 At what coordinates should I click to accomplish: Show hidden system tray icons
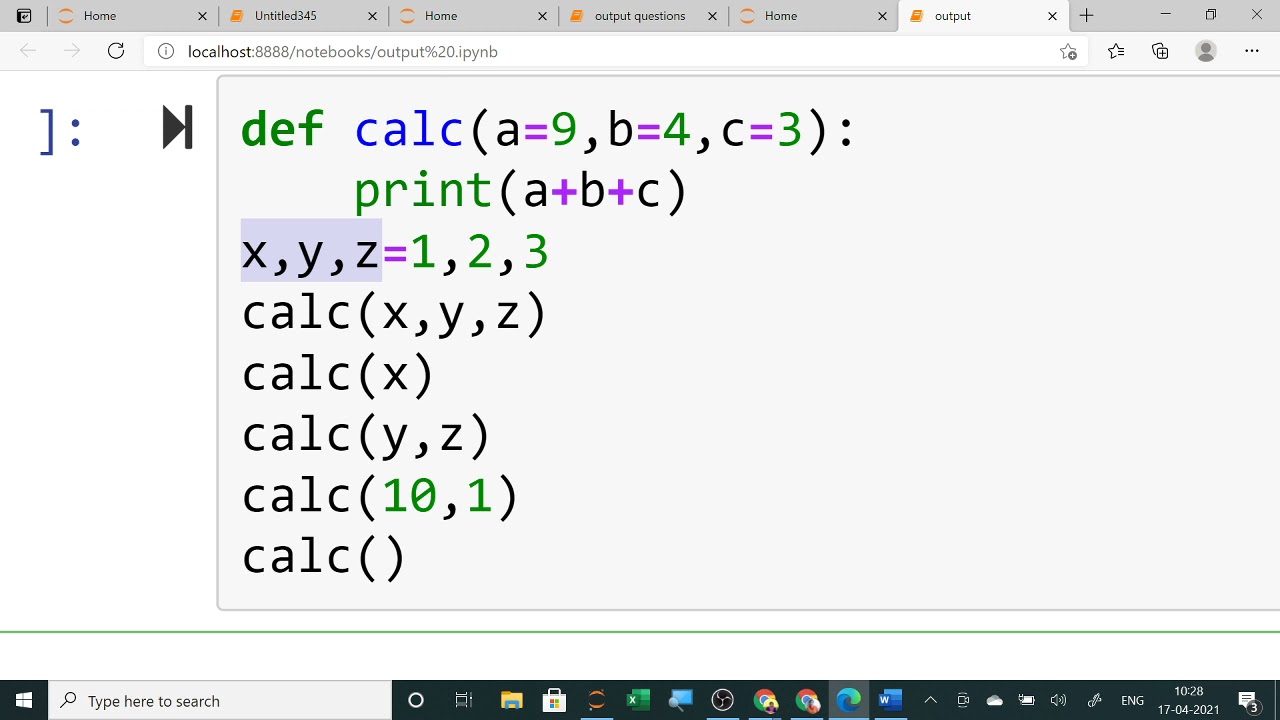[x=930, y=700]
